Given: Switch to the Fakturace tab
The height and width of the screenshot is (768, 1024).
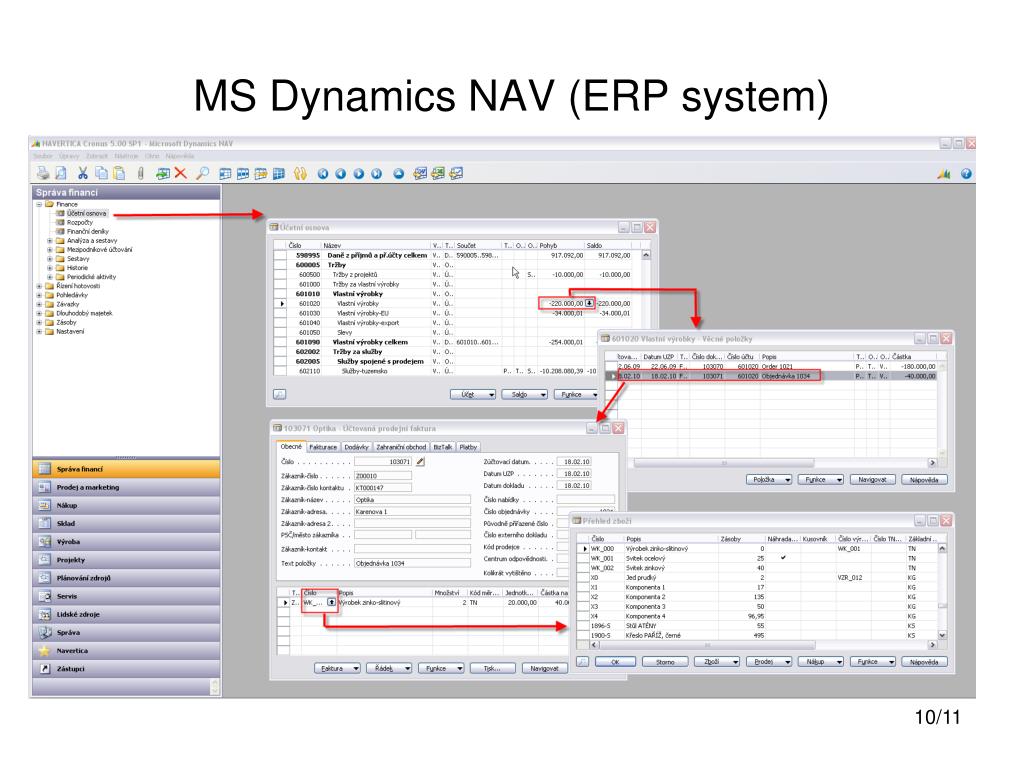Looking at the screenshot, I should [x=323, y=447].
